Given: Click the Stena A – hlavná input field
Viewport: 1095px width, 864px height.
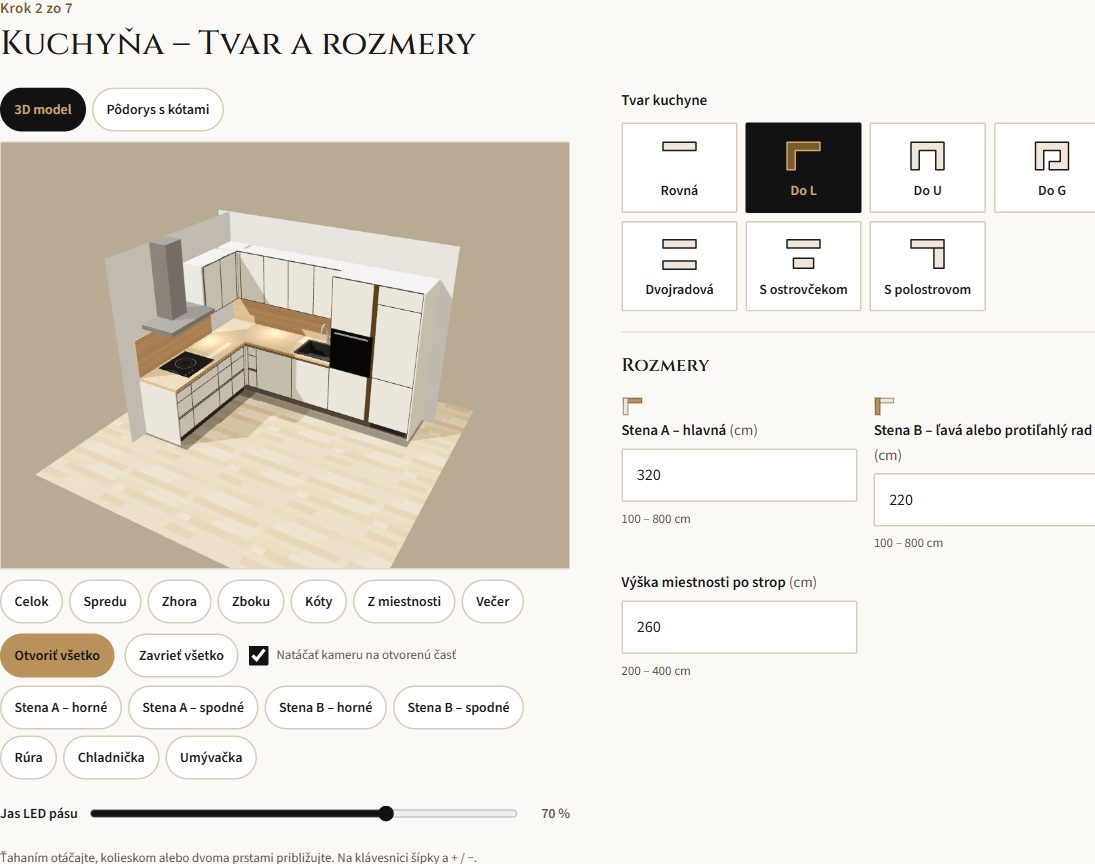Looking at the screenshot, I should [739, 475].
